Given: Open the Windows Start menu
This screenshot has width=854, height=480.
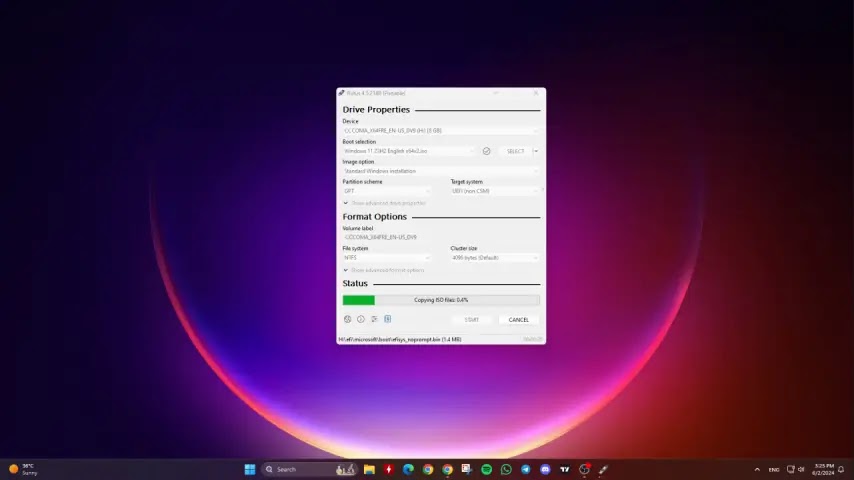Looking at the screenshot, I should [250, 469].
